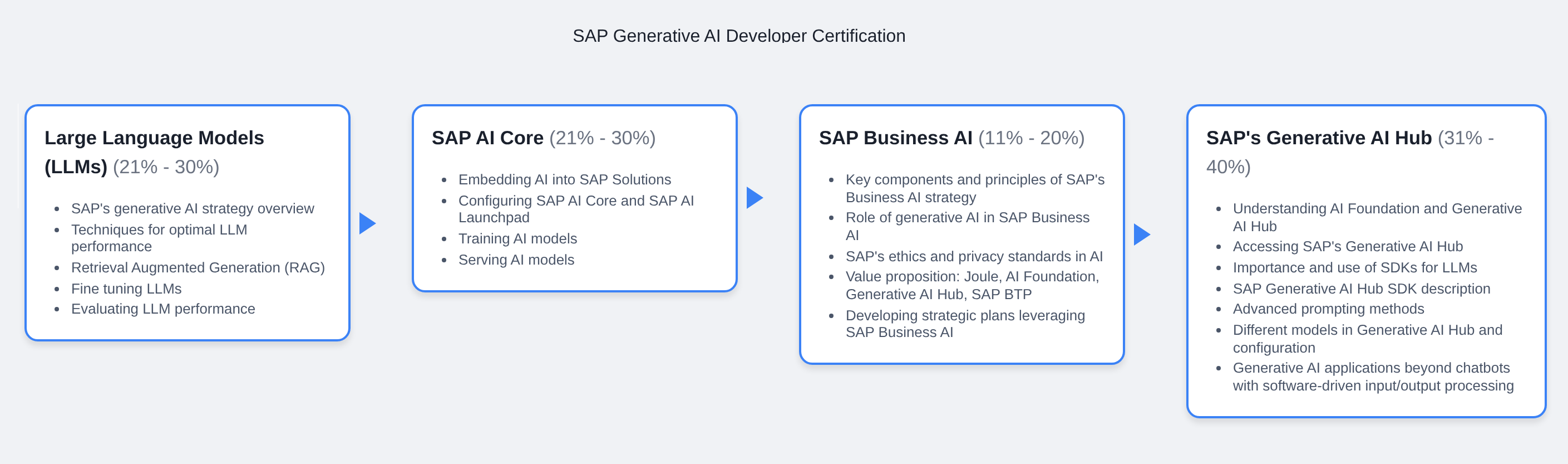Viewport: 1568px width, 464px height.
Task: Select '(21% - 30%)' in the LLMs card
Action: [x=166, y=167]
